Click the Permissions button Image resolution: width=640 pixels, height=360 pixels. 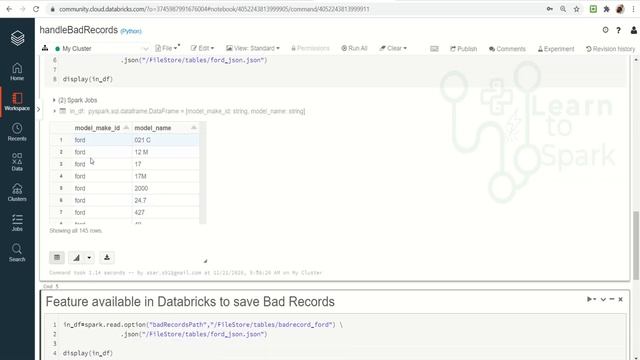click(310, 48)
